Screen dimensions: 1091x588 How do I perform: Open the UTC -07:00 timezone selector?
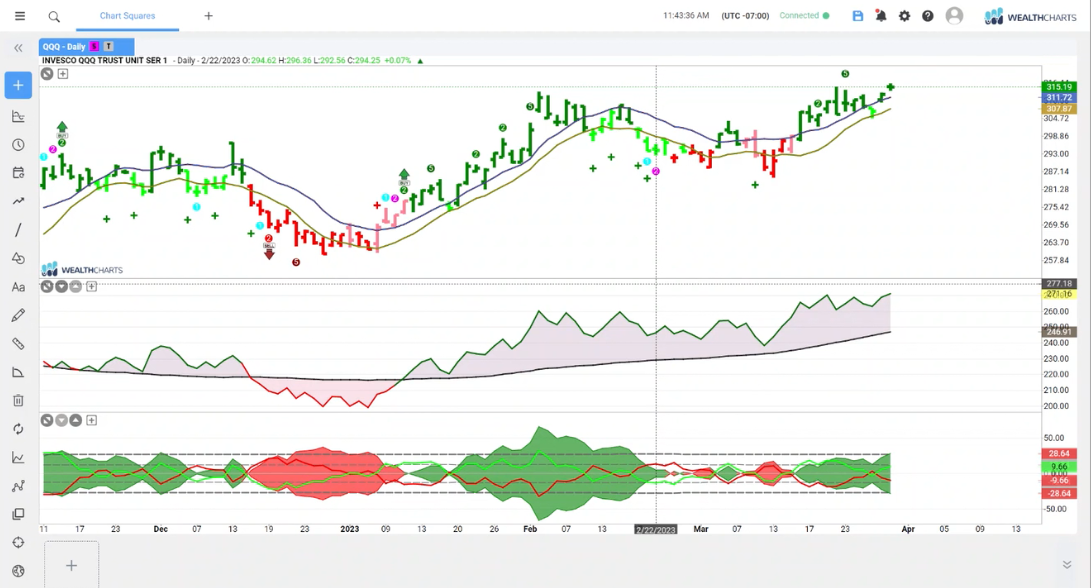click(745, 15)
